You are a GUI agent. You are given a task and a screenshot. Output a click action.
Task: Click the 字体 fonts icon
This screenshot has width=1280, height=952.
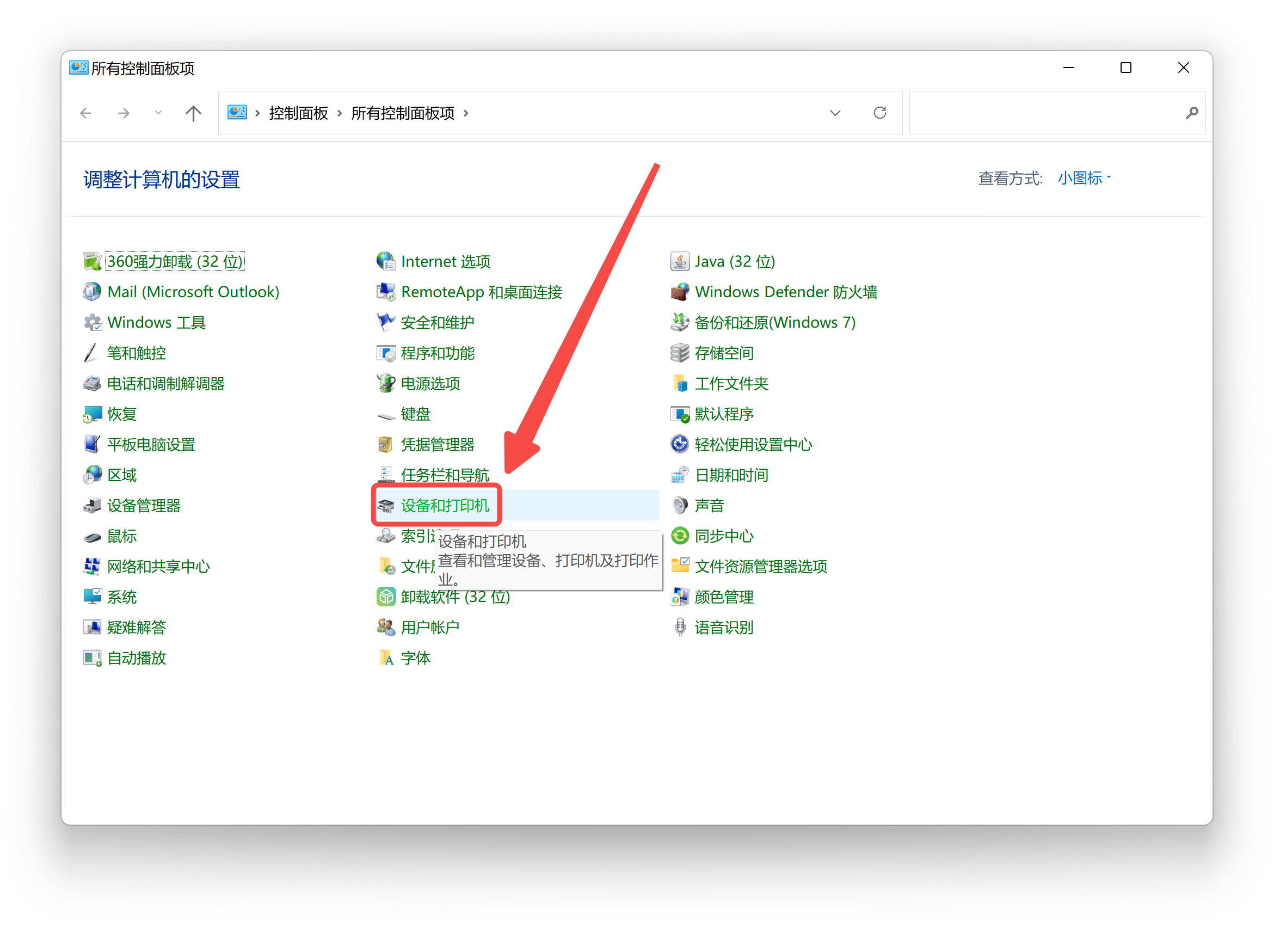[x=386, y=658]
